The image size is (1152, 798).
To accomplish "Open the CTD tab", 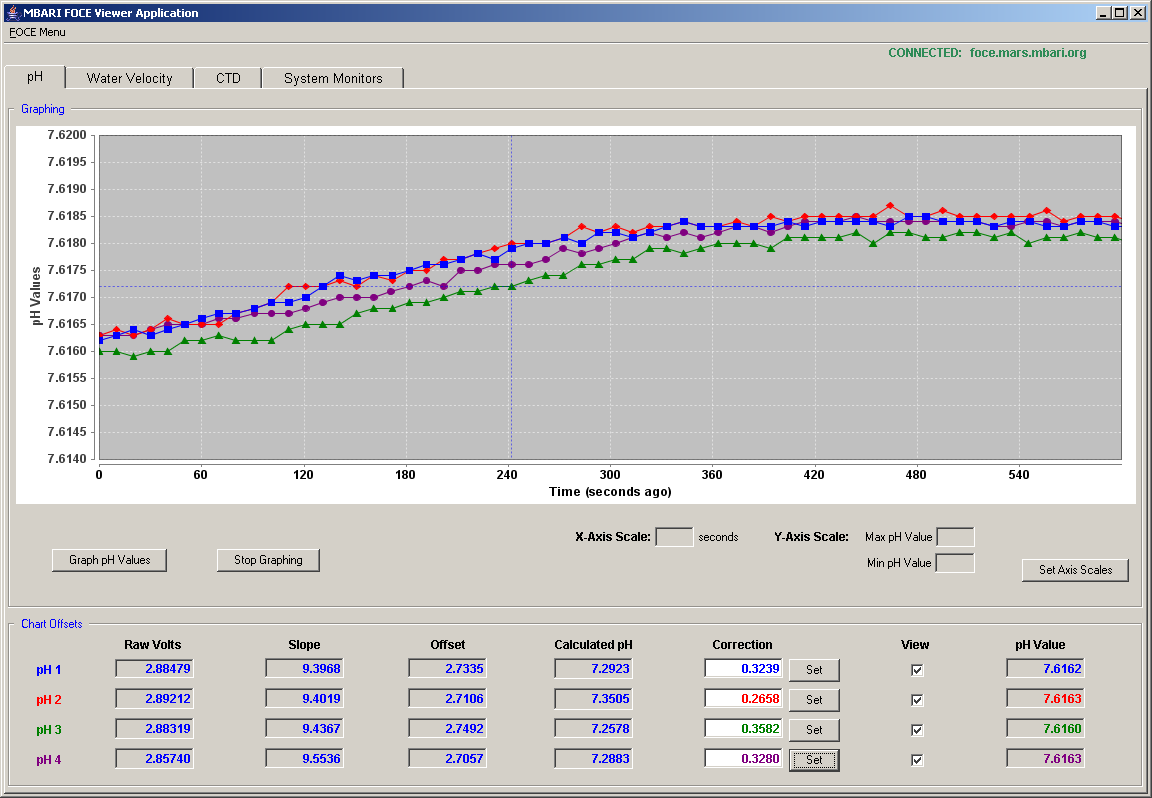I will 228,79.
